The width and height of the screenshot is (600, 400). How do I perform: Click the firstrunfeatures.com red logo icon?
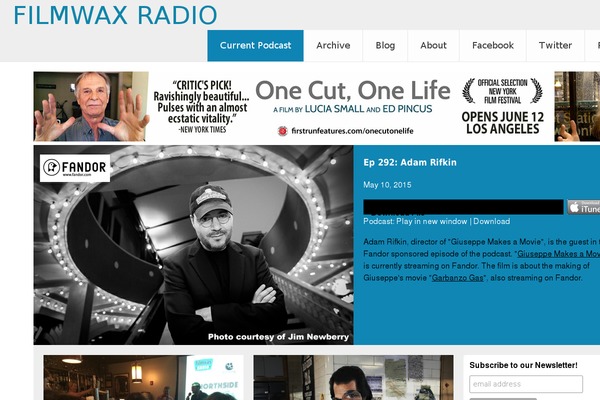coord(282,131)
